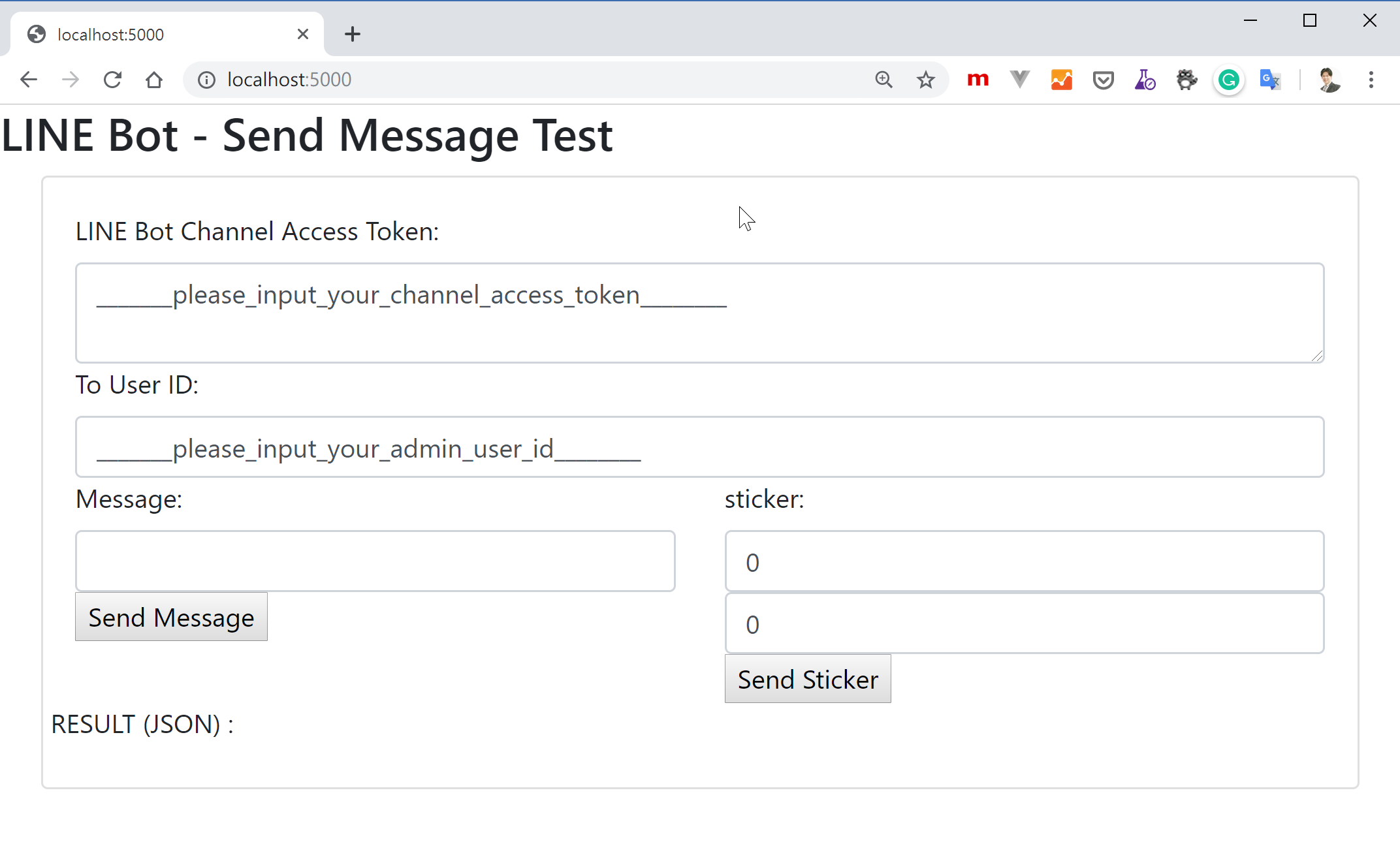The image size is (1400, 861).
Task: Click the 'LINE Bot - Send Message Test' heading
Action: point(307,136)
